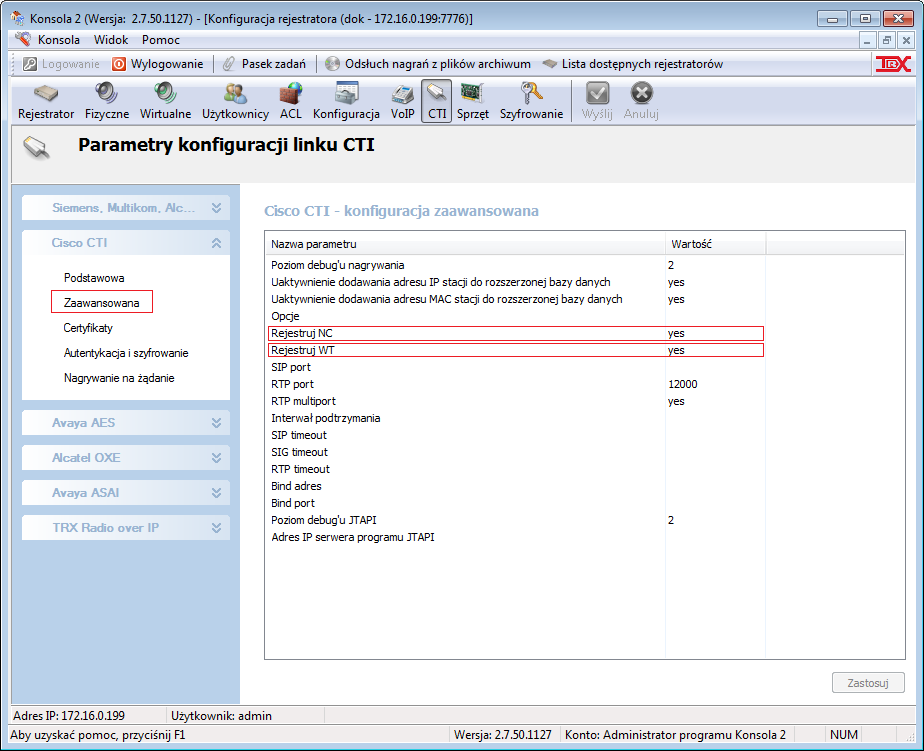This screenshot has width=924, height=751.
Task: Select the SIP port row
Action: click(x=516, y=367)
